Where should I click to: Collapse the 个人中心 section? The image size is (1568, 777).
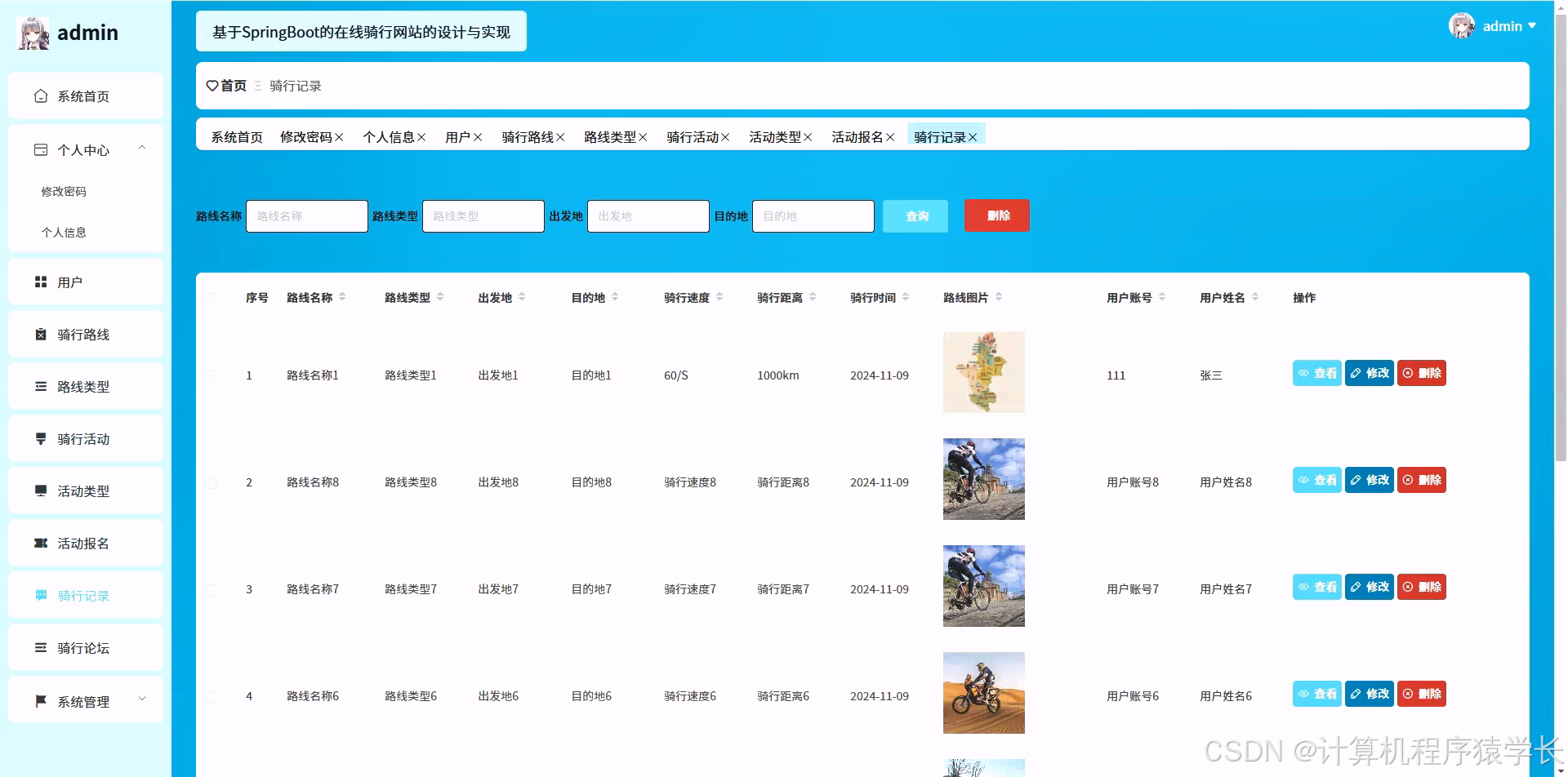point(142,148)
